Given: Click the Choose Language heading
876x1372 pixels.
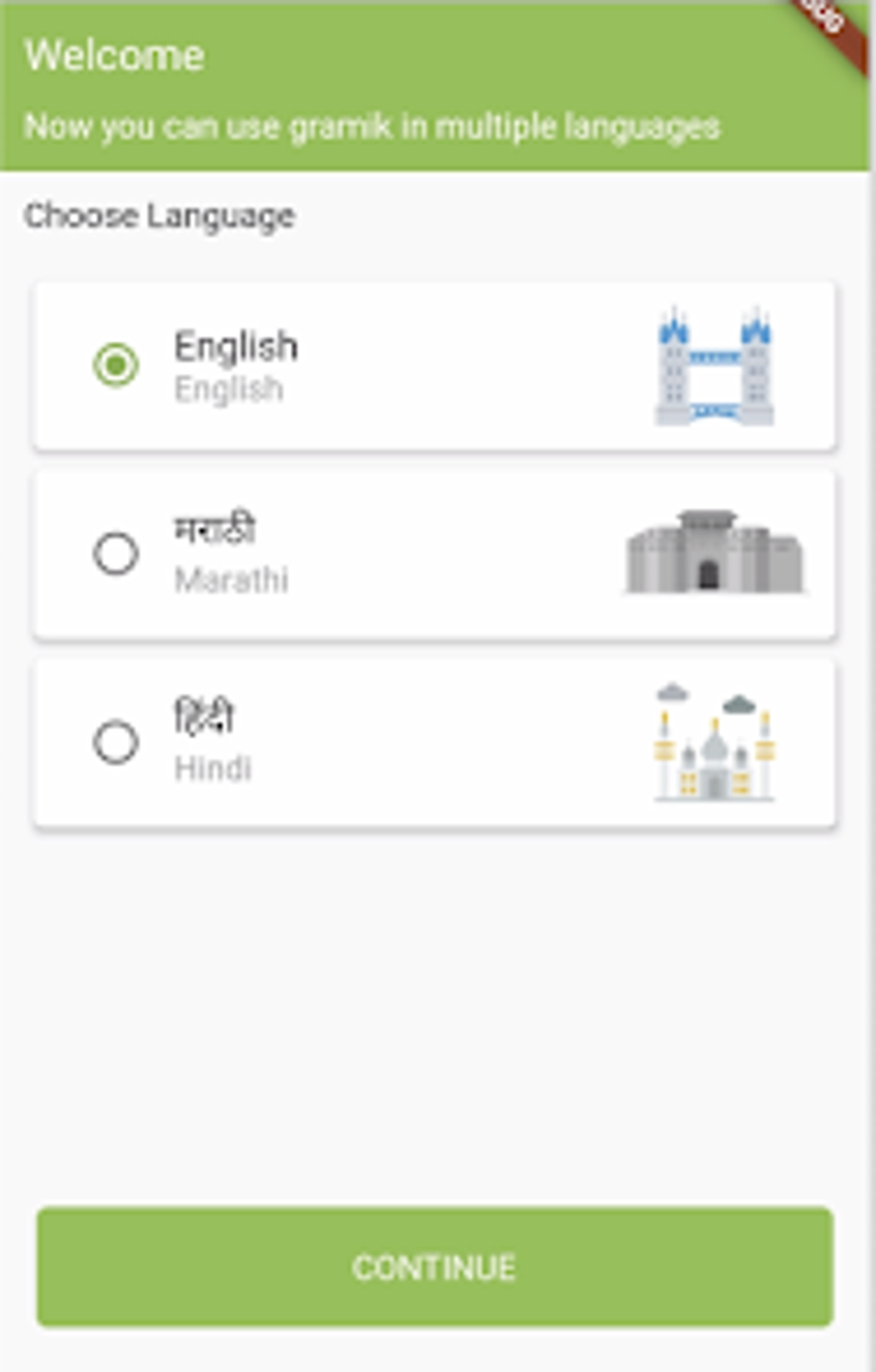Looking at the screenshot, I should [x=160, y=216].
